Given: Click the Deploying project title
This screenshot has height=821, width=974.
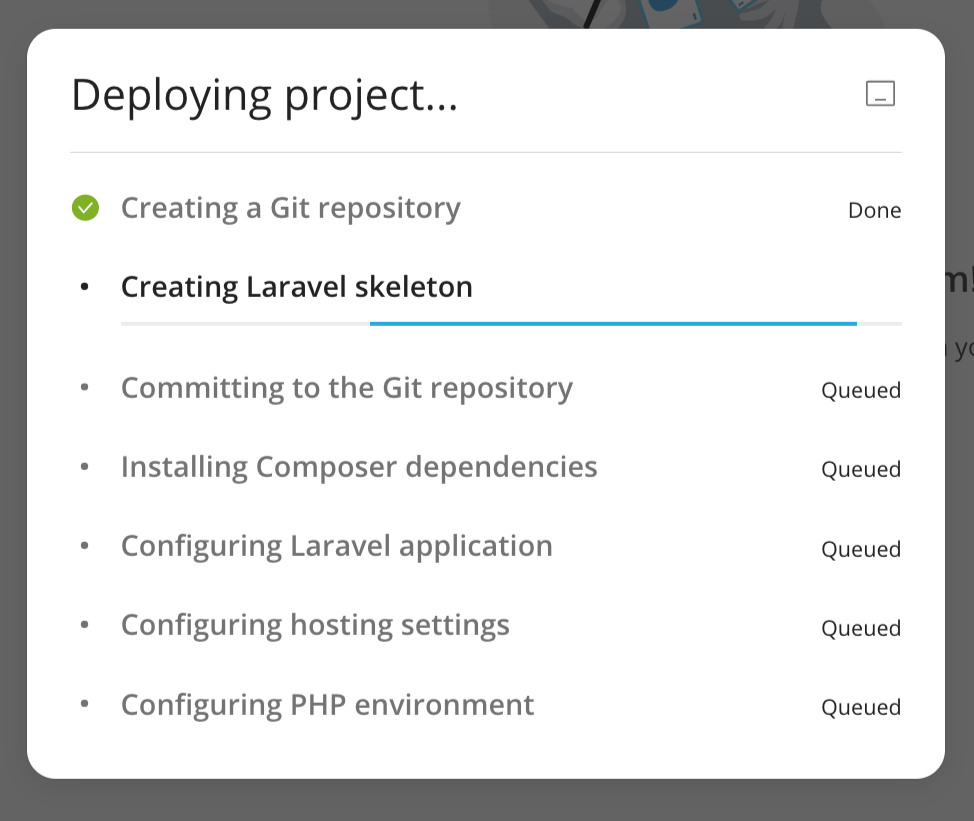Looking at the screenshot, I should (264, 95).
